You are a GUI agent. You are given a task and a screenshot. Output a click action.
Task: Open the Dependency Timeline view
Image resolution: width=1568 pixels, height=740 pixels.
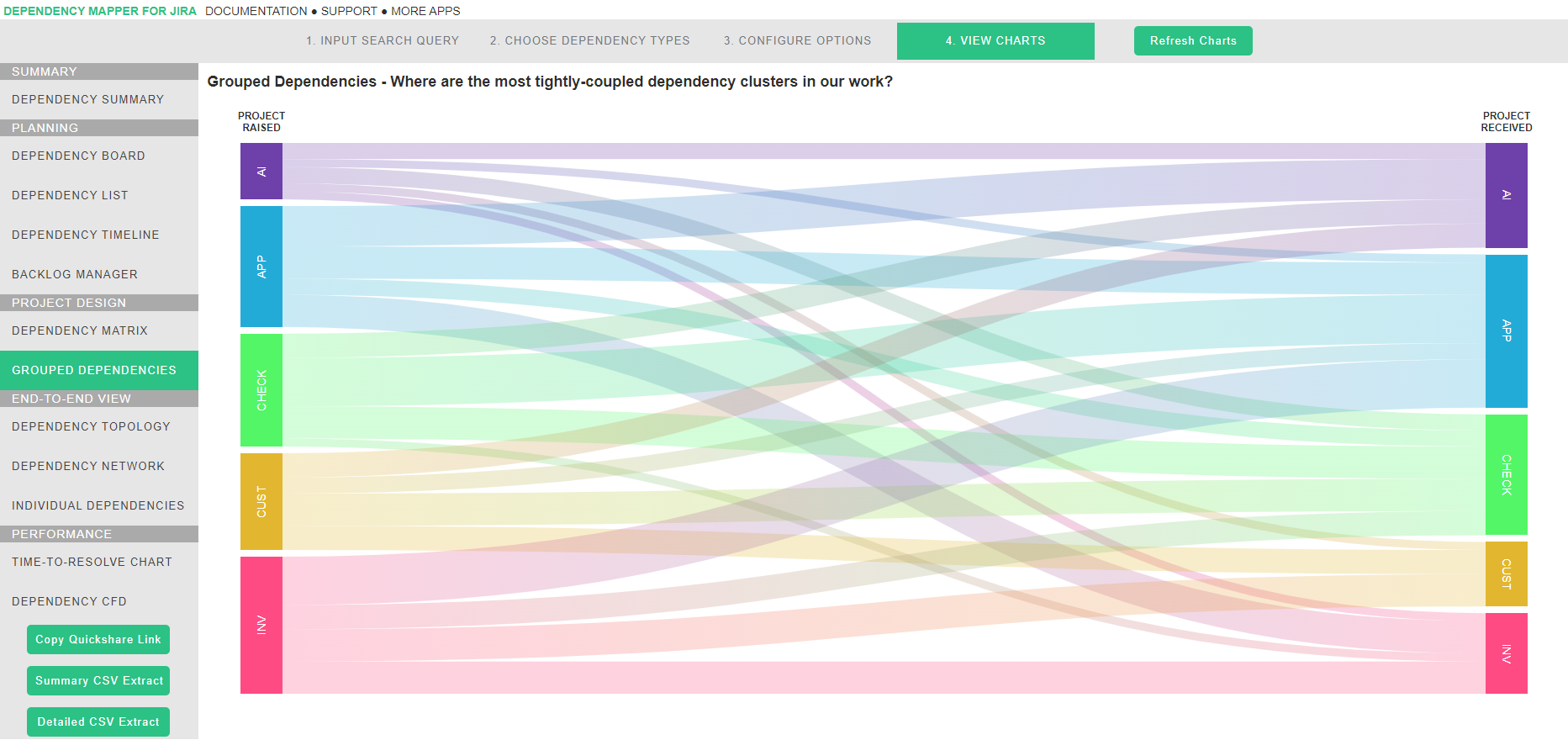[99, 235]
